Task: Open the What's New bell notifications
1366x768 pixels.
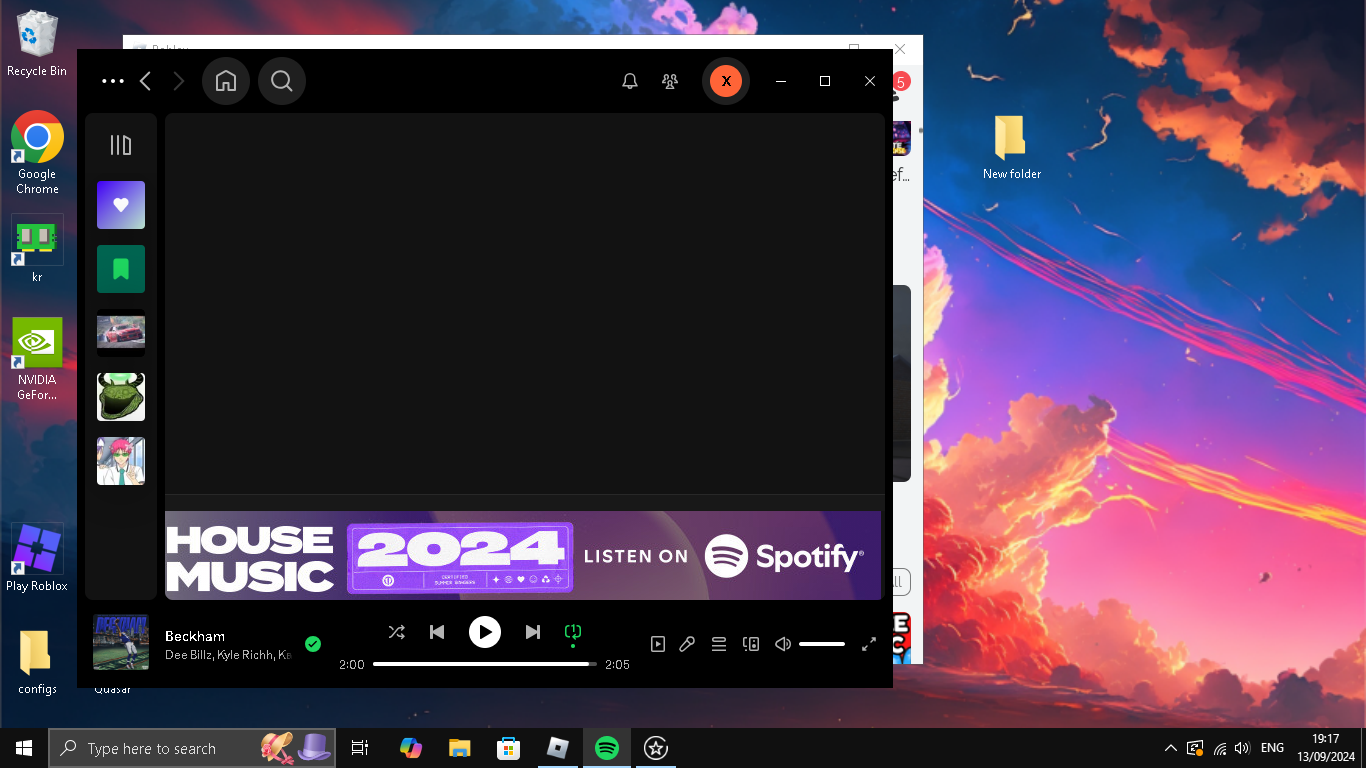Action: [x=630, y=81]
